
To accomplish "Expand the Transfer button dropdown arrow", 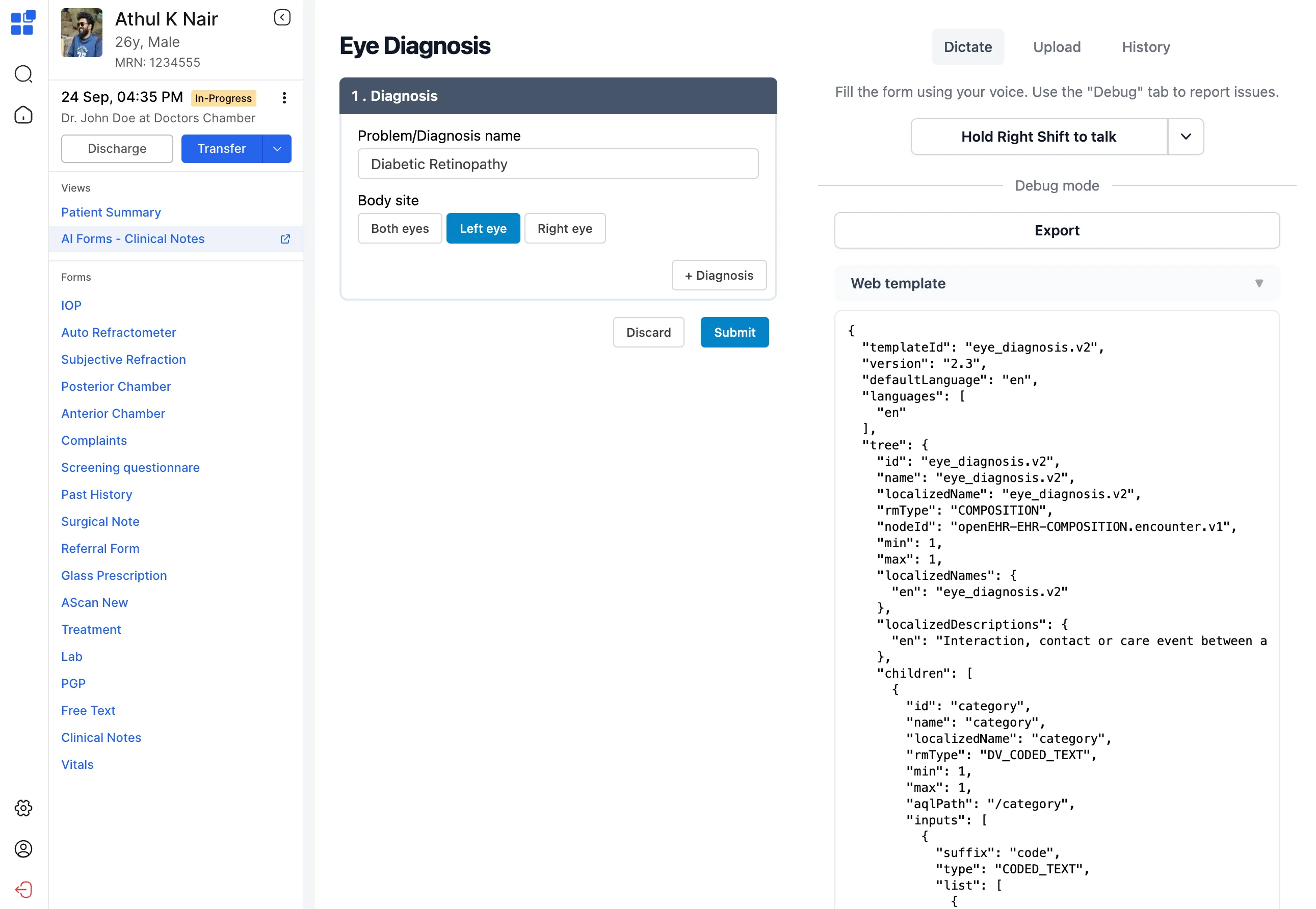I will (x=277, y=149).
